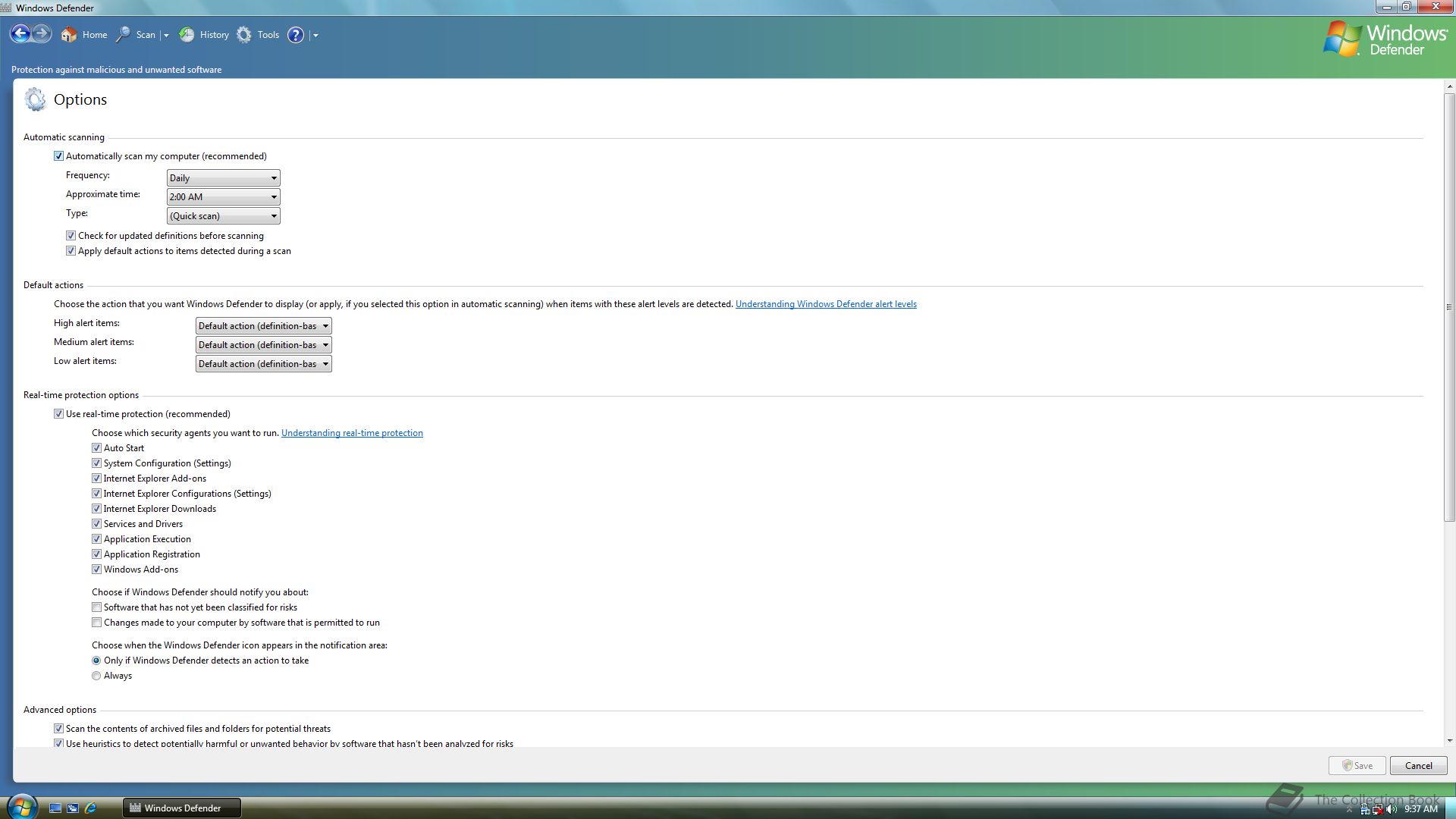Open the History menu item
The height and width of the screenshot is (819, 1456).
coord(215,35)
